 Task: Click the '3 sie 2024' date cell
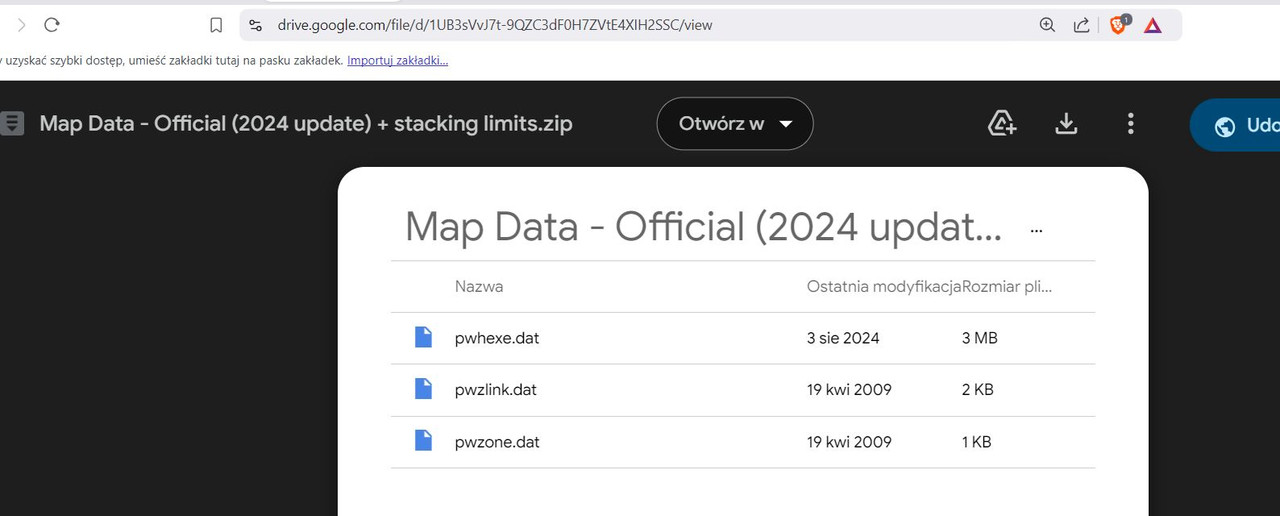point(843,338)
